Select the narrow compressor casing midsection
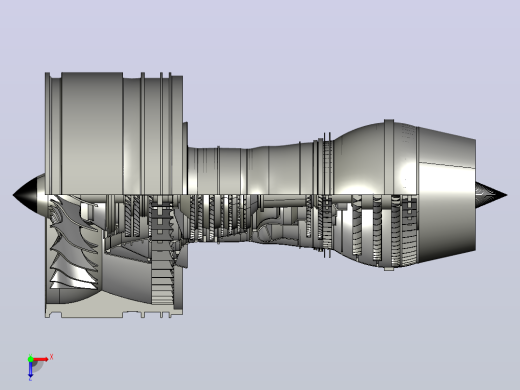The height and width of the screenshot is (390, 520). [x=252, y=170]
